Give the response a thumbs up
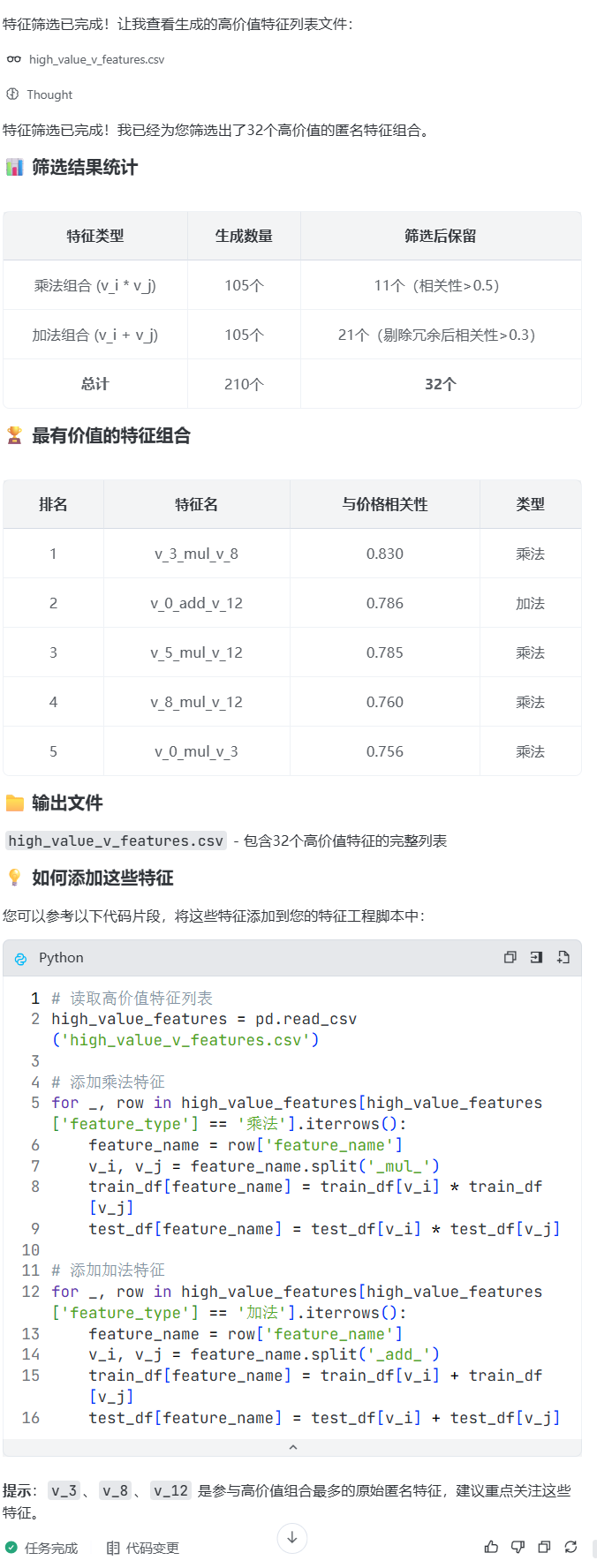597x1568 pixels. 492,1547
